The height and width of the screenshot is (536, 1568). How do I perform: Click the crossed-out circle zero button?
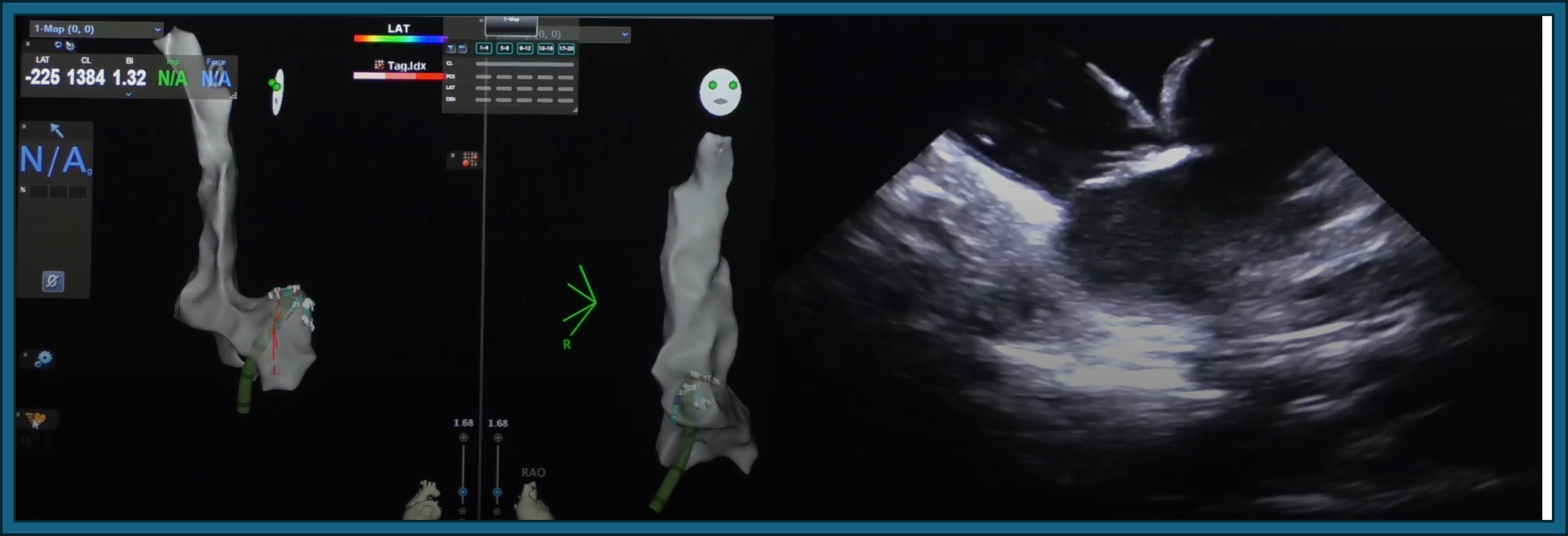tap(53, 281)
